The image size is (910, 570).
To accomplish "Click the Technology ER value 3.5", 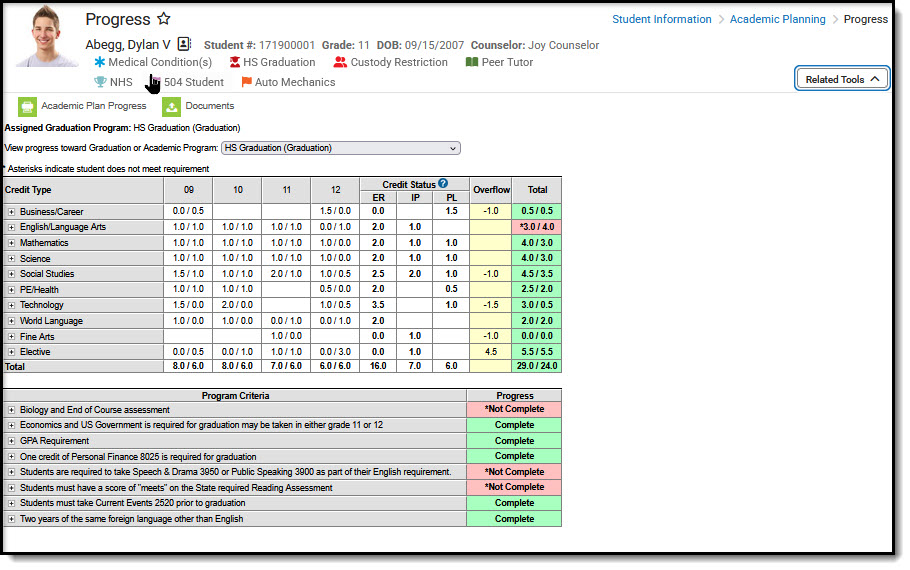I will (378, 305).
